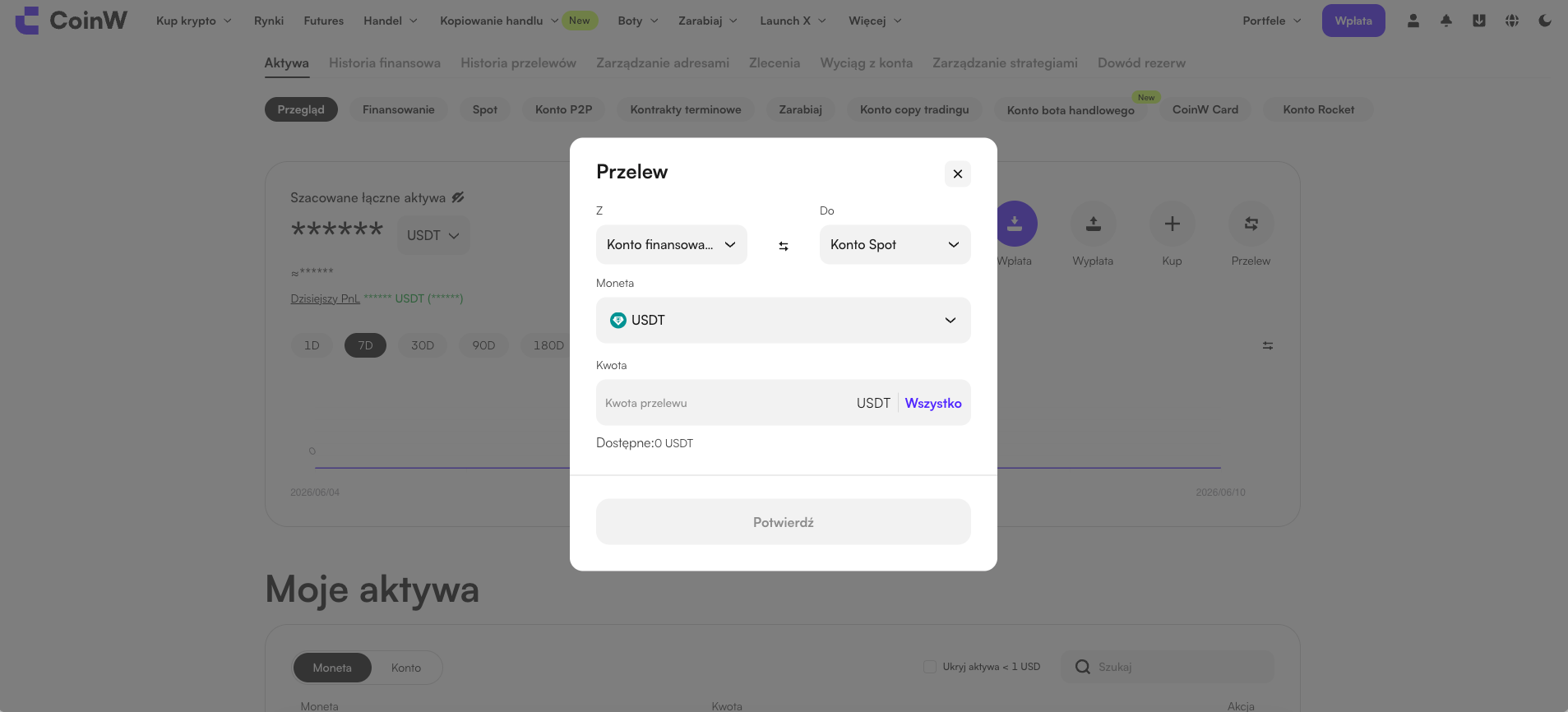Select the Konto P2P pill
1568x712 pixels.
564,109
